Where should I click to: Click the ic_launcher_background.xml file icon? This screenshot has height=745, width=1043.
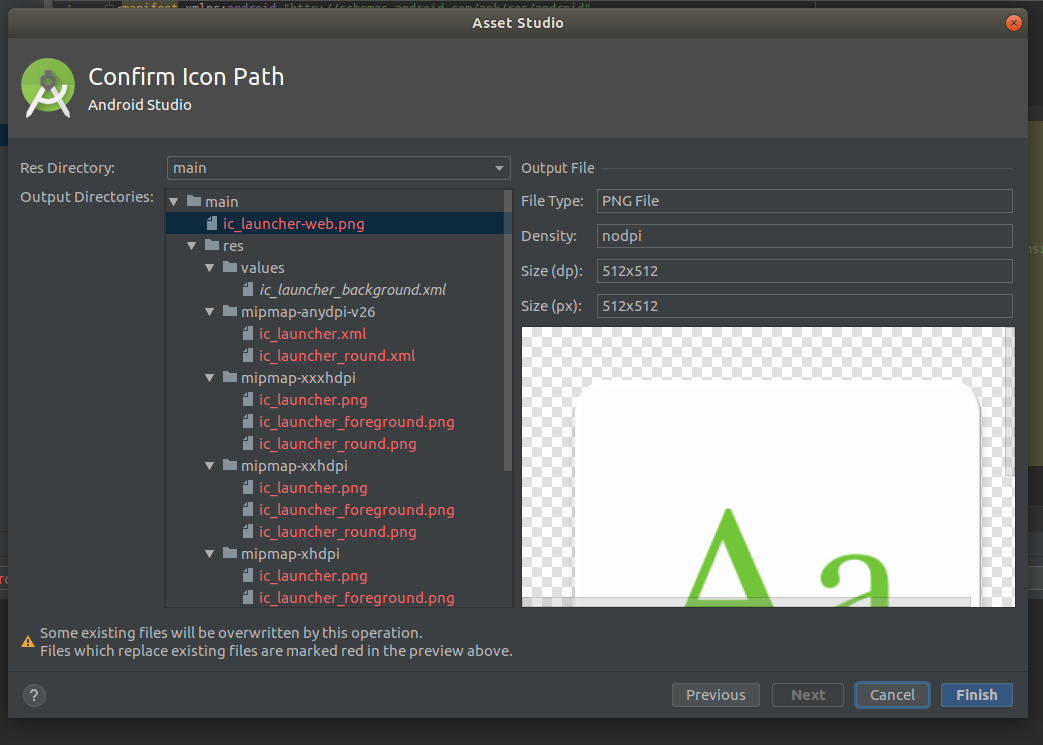coord(247,289)
